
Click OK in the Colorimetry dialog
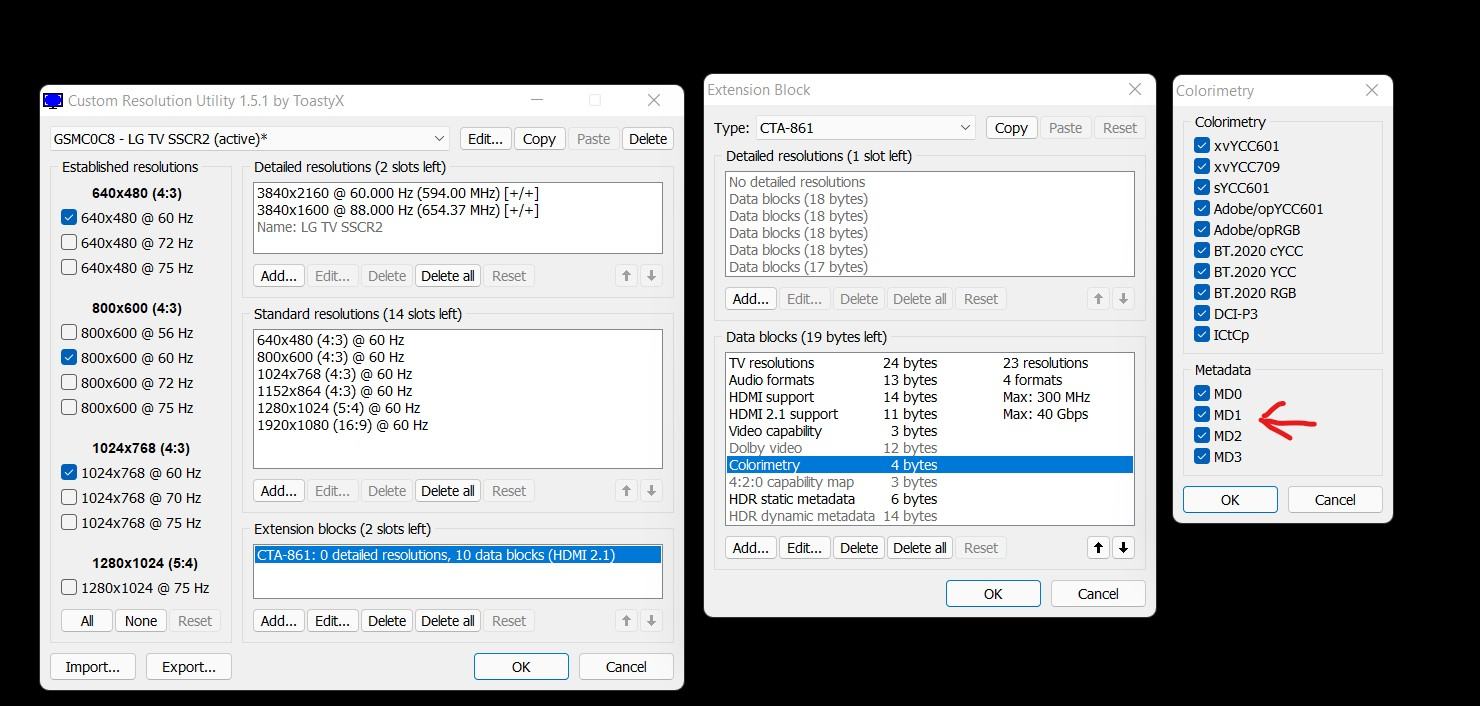click(1230, 500)
